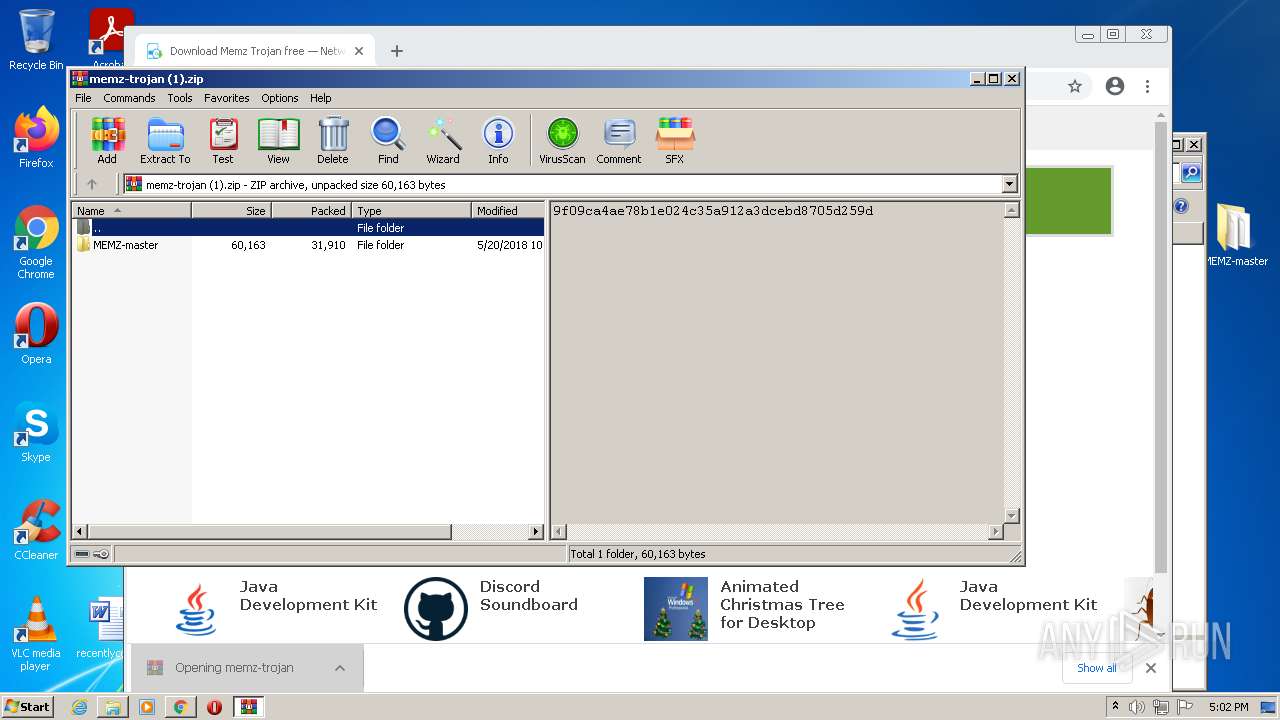
Task: Click the Extract To toolbar icon
Action: point(165,140)
